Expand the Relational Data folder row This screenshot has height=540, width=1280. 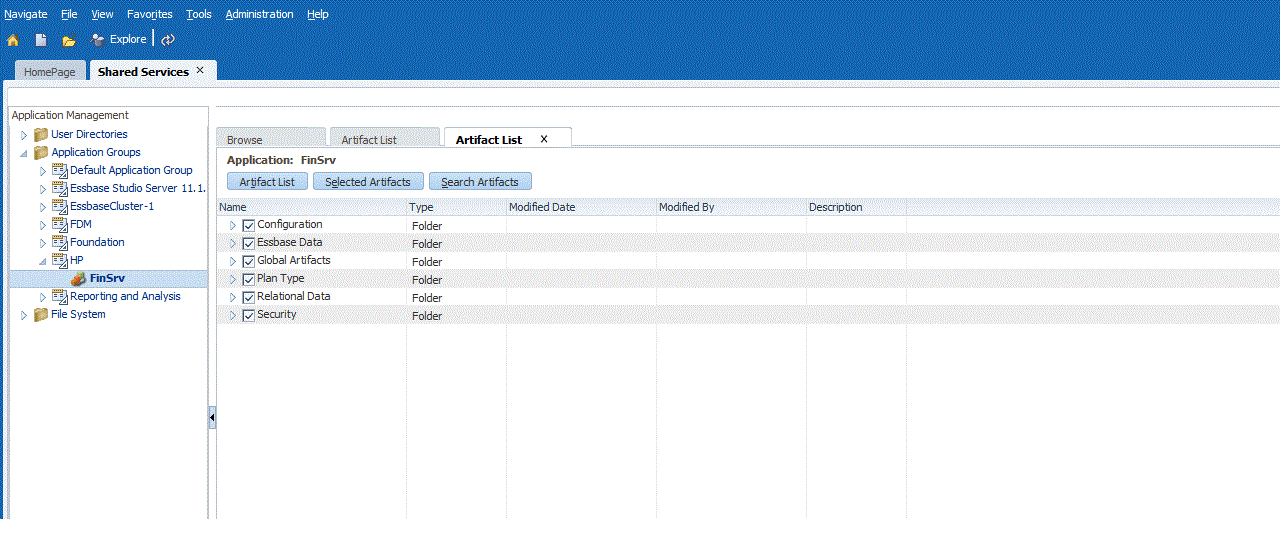pyautogui.click(x=233, y=298)
